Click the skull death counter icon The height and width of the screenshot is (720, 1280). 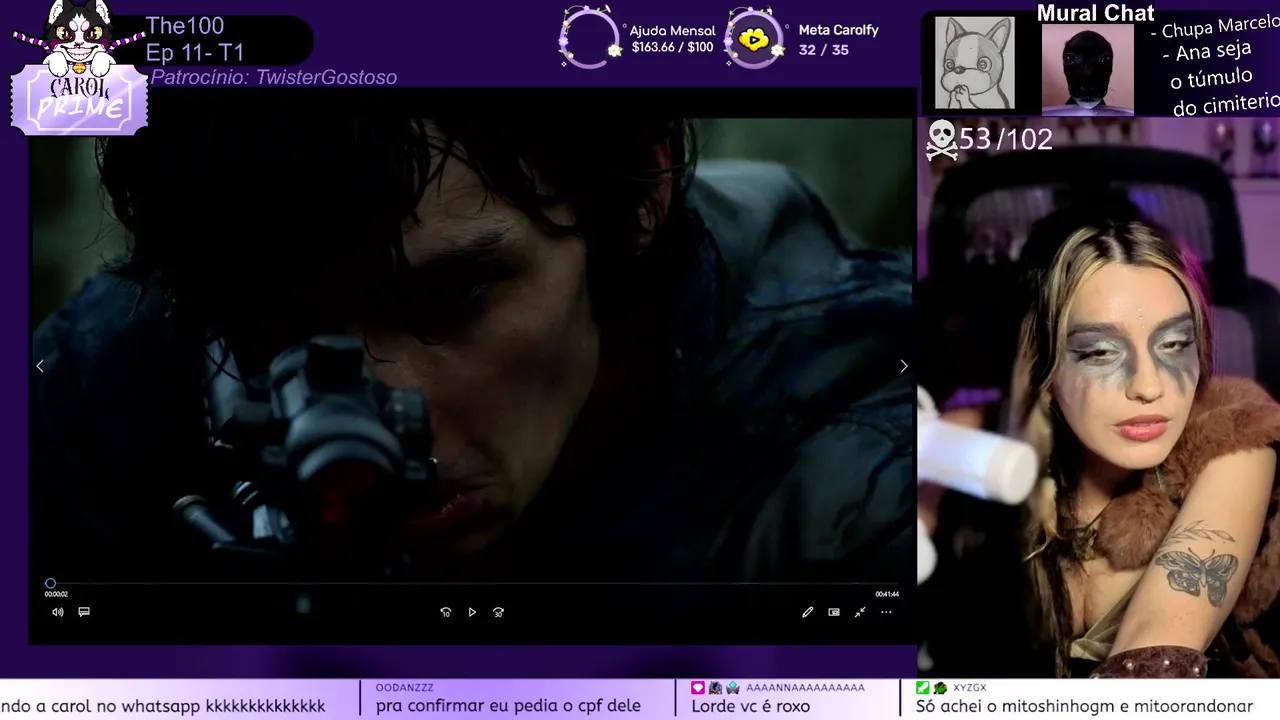coord(941,140)
